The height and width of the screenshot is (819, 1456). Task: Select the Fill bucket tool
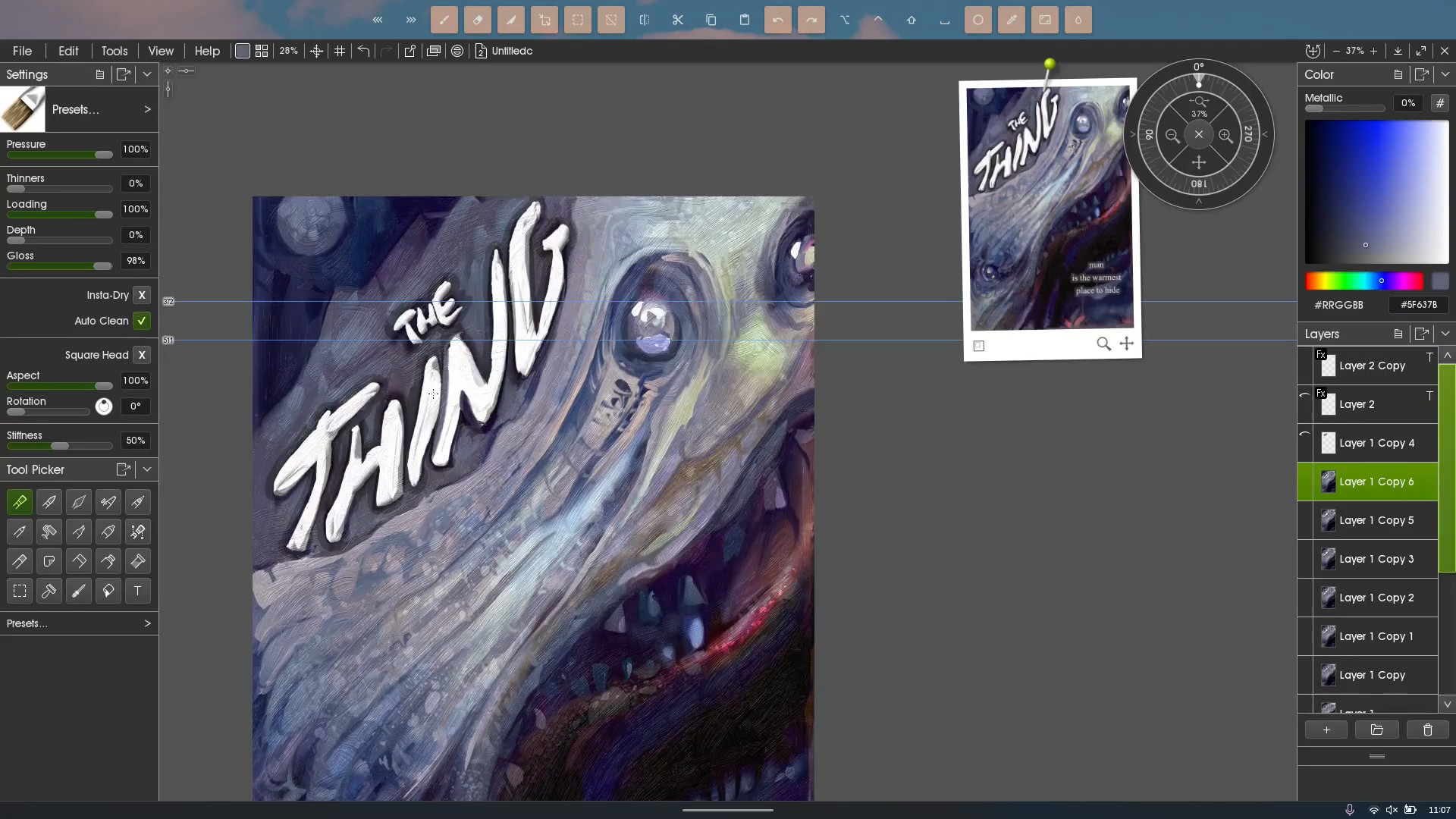(108, 591)
